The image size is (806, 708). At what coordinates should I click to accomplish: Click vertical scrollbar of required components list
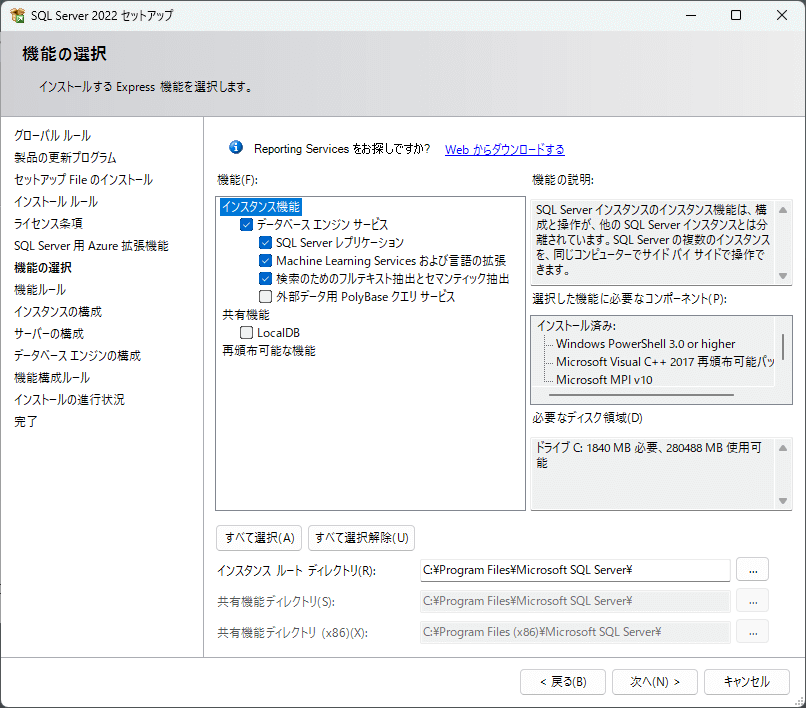pyautogui.click(x=783, y=347)
